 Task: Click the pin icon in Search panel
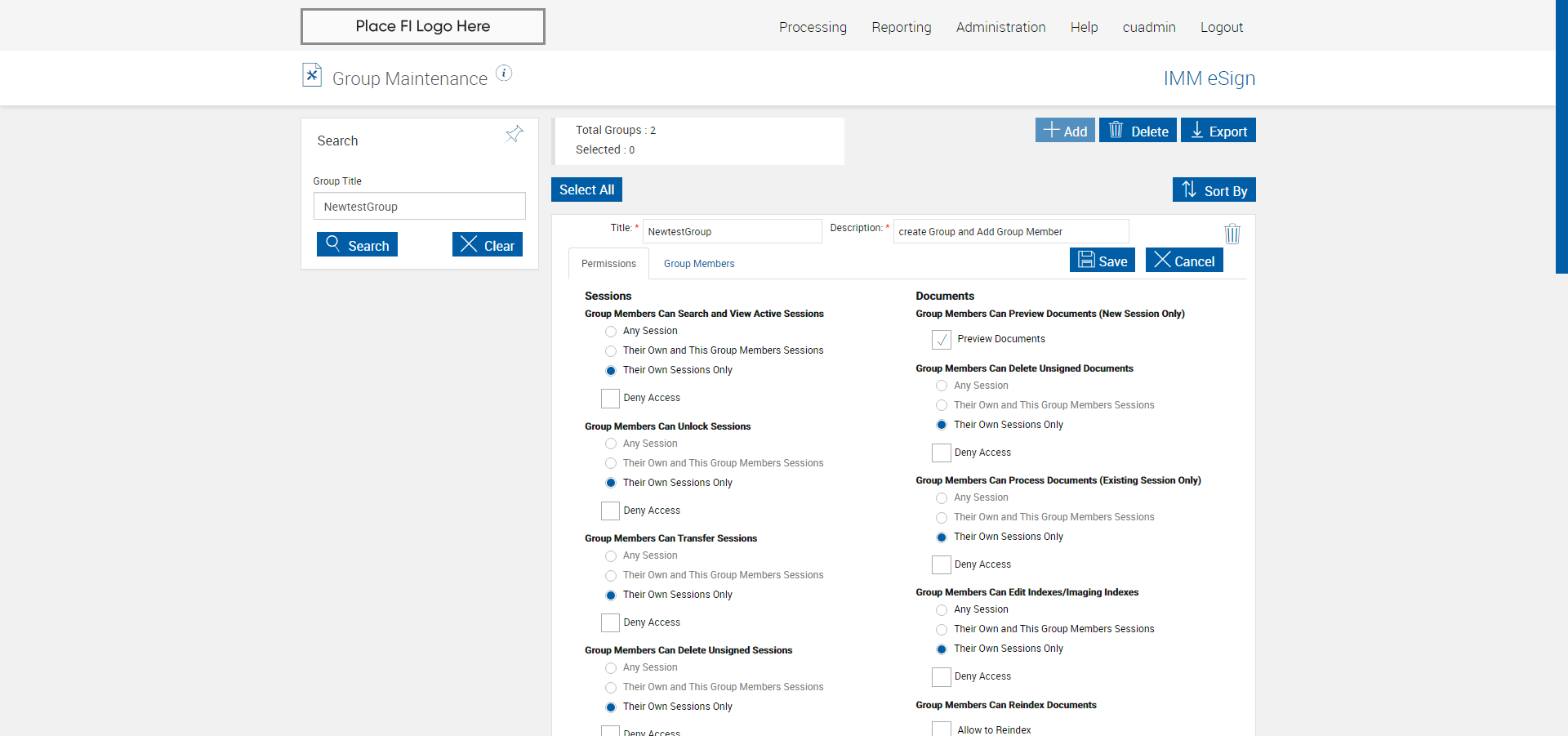point(514,134)
